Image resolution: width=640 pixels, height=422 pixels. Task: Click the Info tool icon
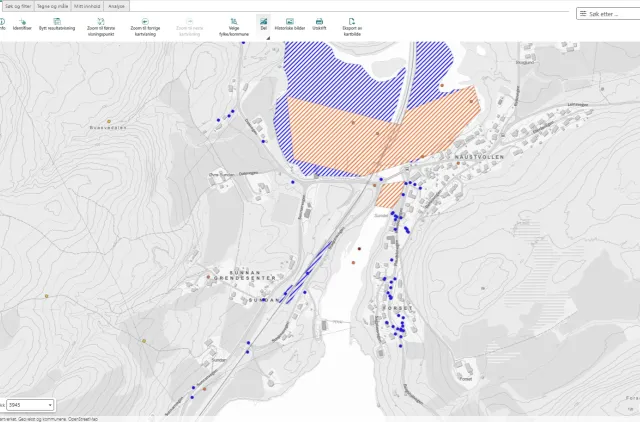[2, 21]
